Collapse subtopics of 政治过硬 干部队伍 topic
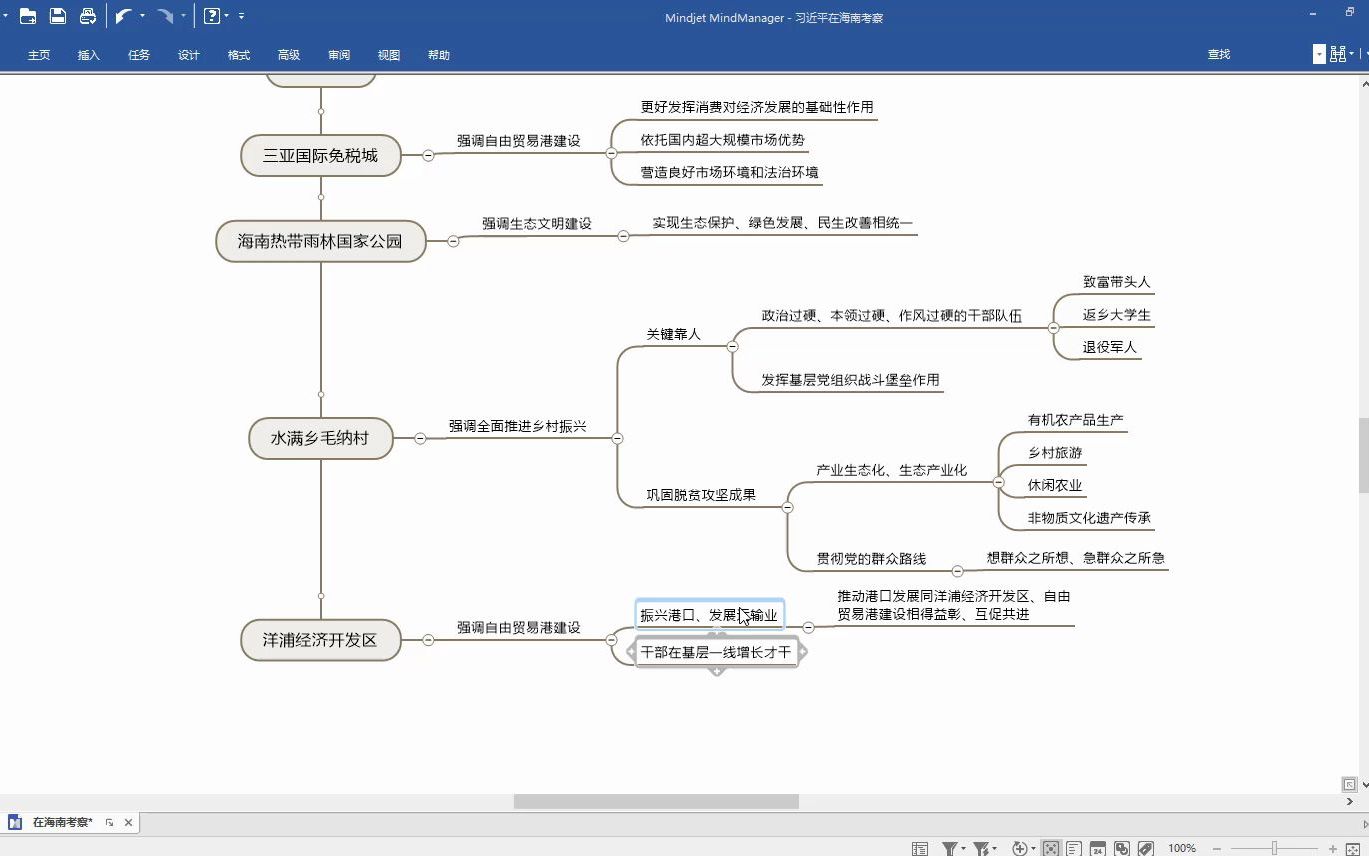 coord(1053,328)
